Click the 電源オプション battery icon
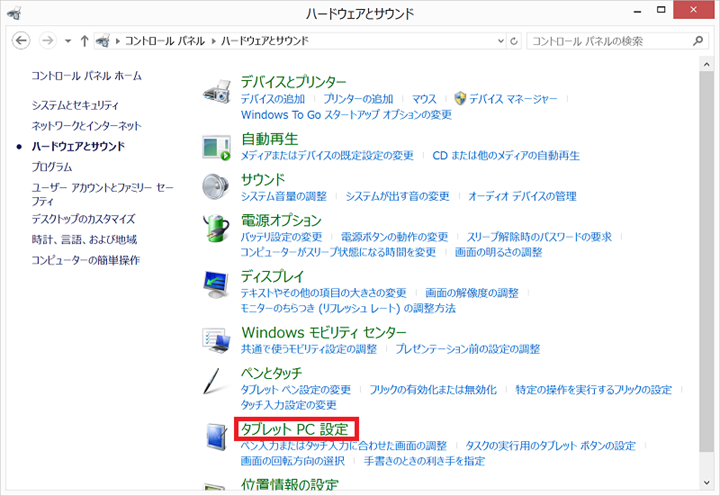 click(216, 228)
